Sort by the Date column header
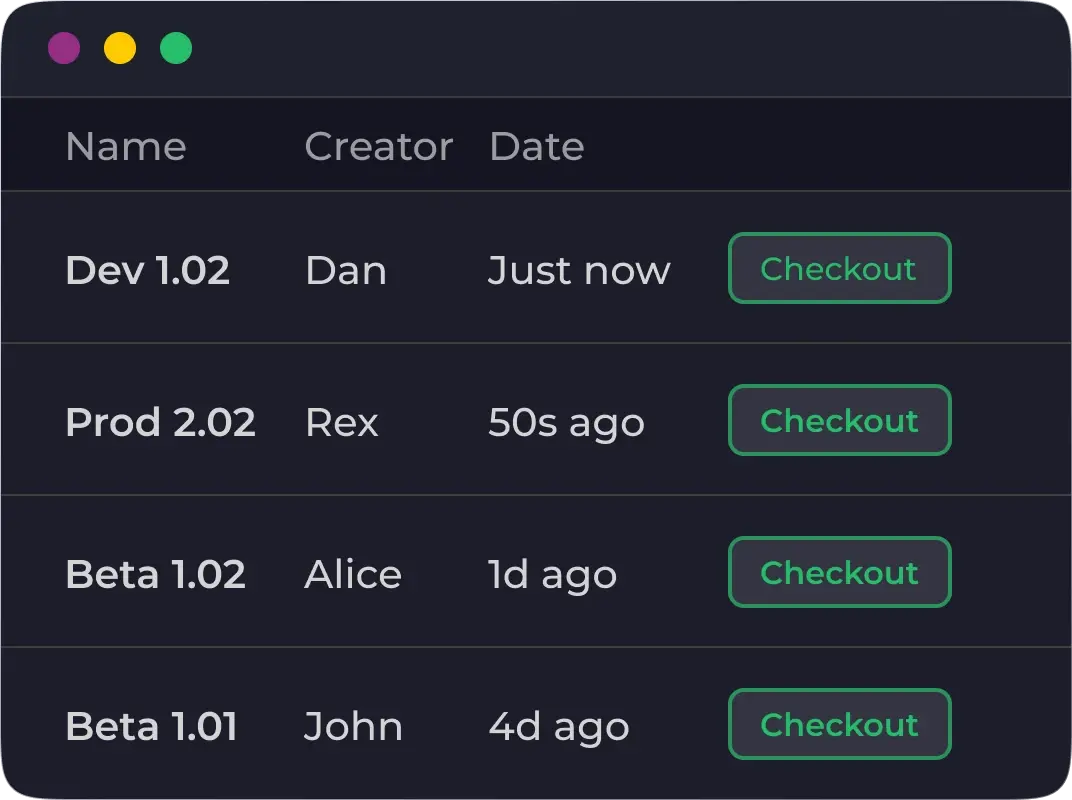 (536, 146)
